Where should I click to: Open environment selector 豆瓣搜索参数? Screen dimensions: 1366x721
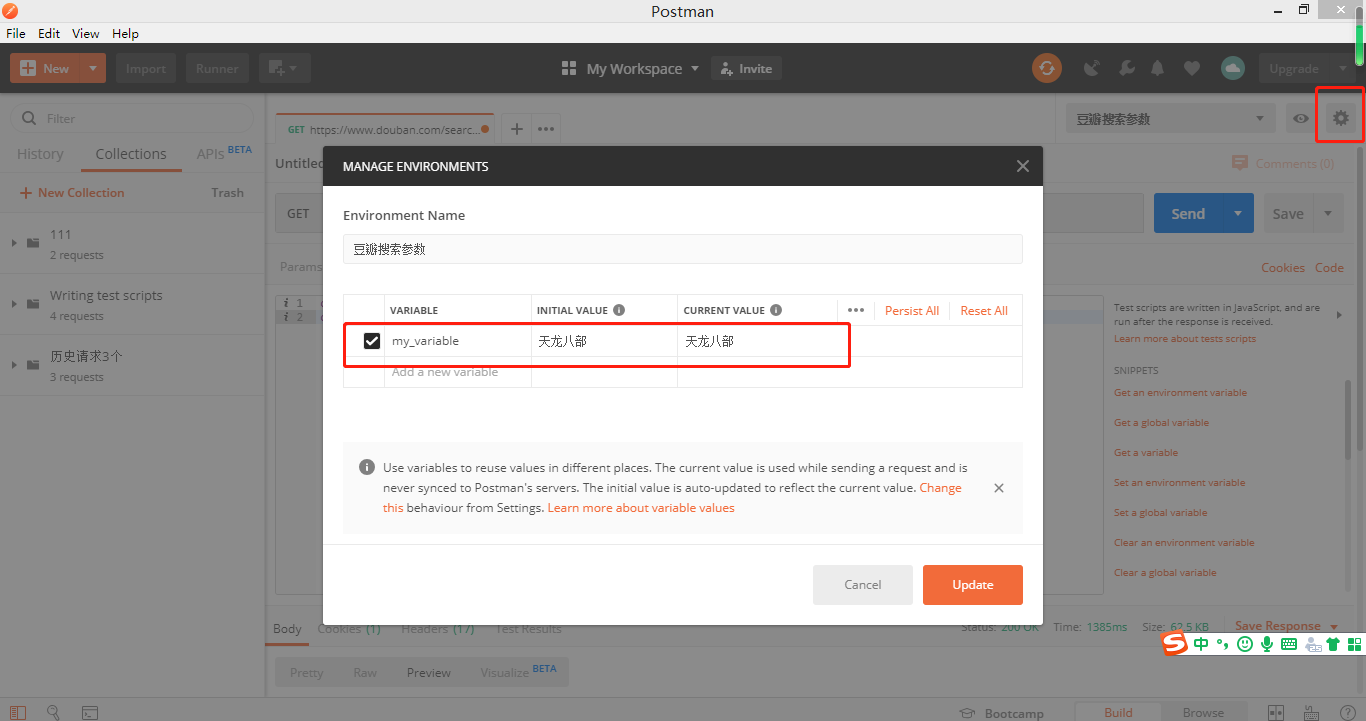[x=1170, y=119]
